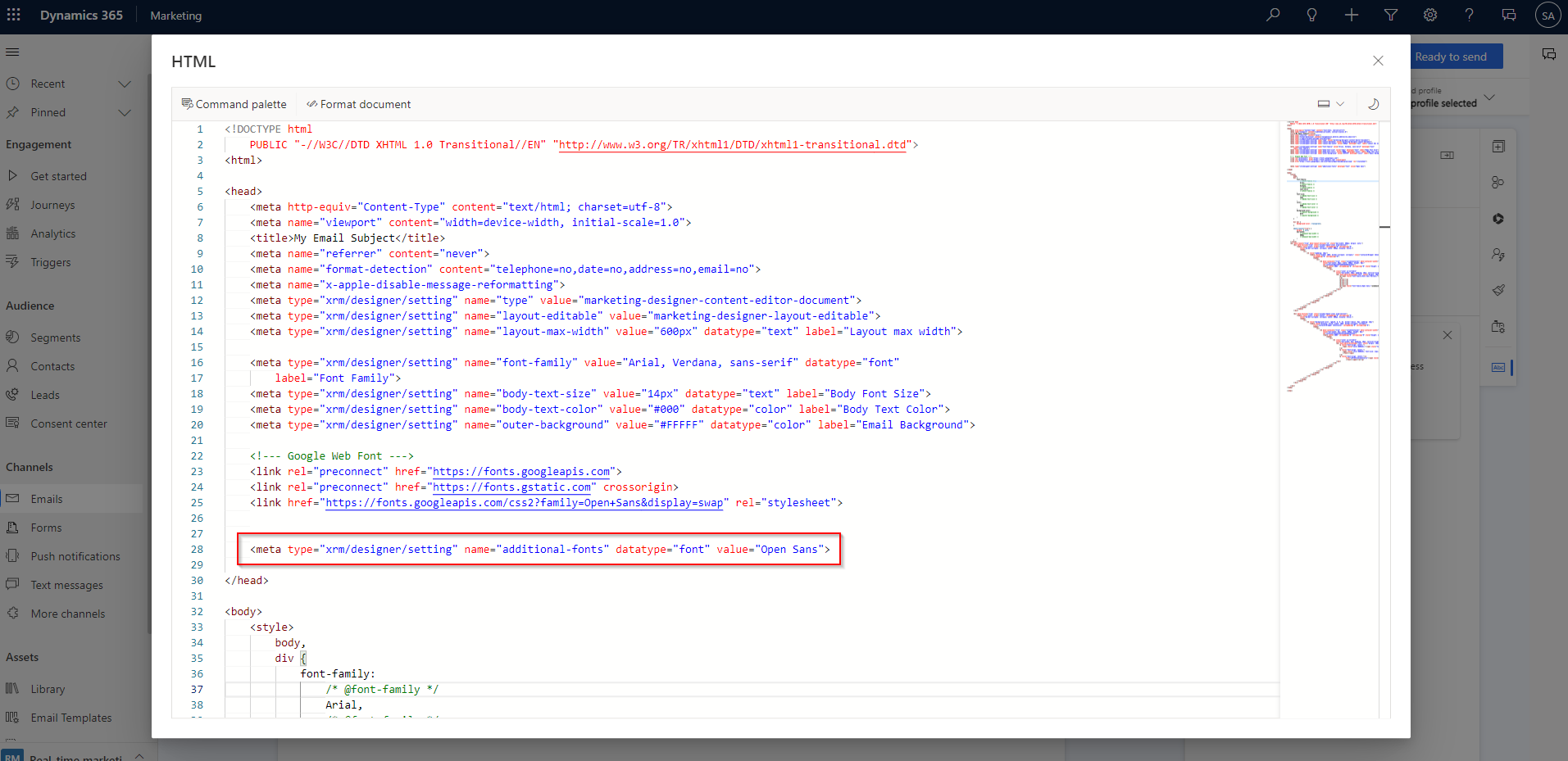Image resolution: width=1568 pixels, height=761 pixels.
Task: Close the HTML dialog
Action: (1378, 61)
